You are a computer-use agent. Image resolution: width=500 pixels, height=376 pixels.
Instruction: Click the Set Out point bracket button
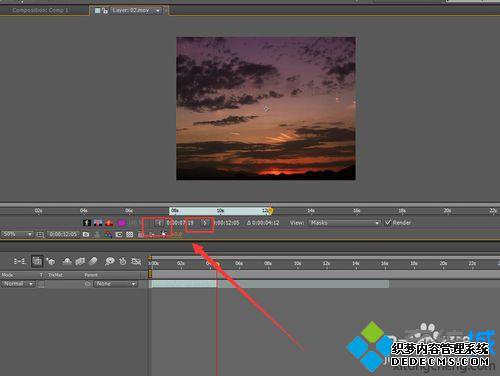pos(205,223)
